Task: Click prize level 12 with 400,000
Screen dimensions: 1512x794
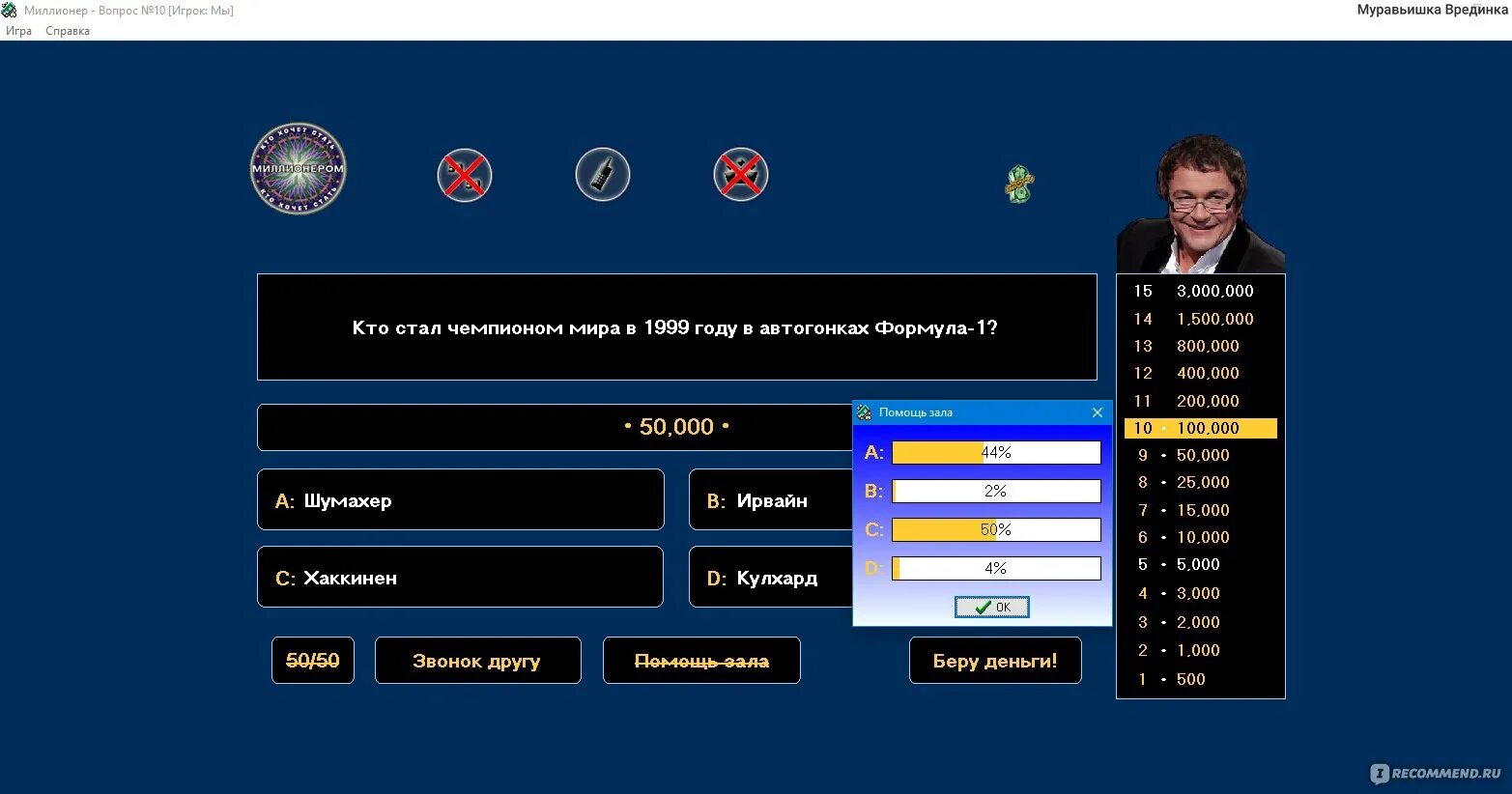Action: tap(1201, 373)
